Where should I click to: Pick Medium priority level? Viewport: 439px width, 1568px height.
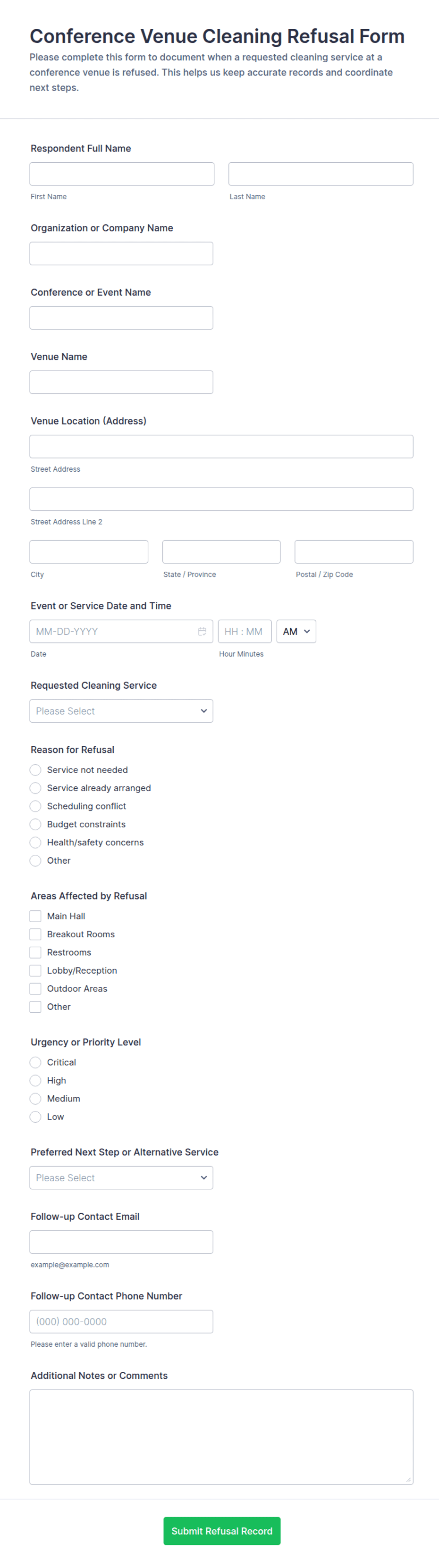(x=36, y=1099)
